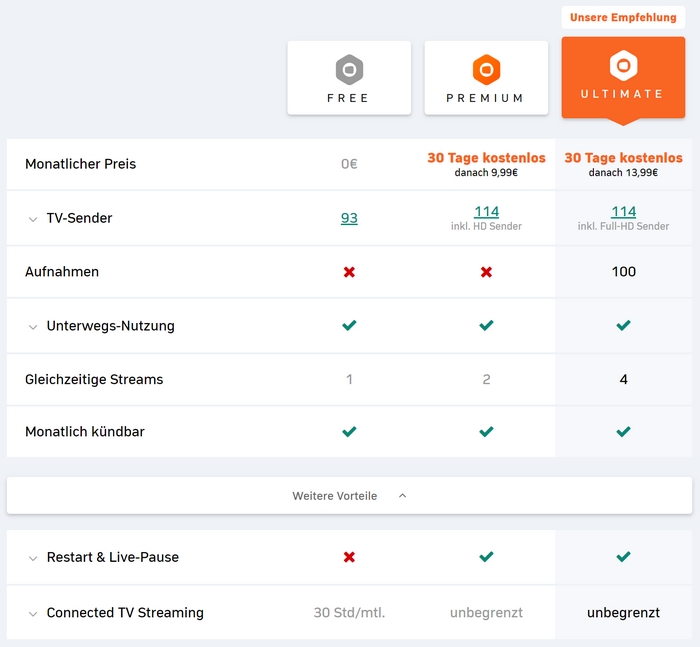Click the '100' Aufnahmen value for Ultimate
The image size is (700, 647).
pyautogui.click(x=624, y=271)
